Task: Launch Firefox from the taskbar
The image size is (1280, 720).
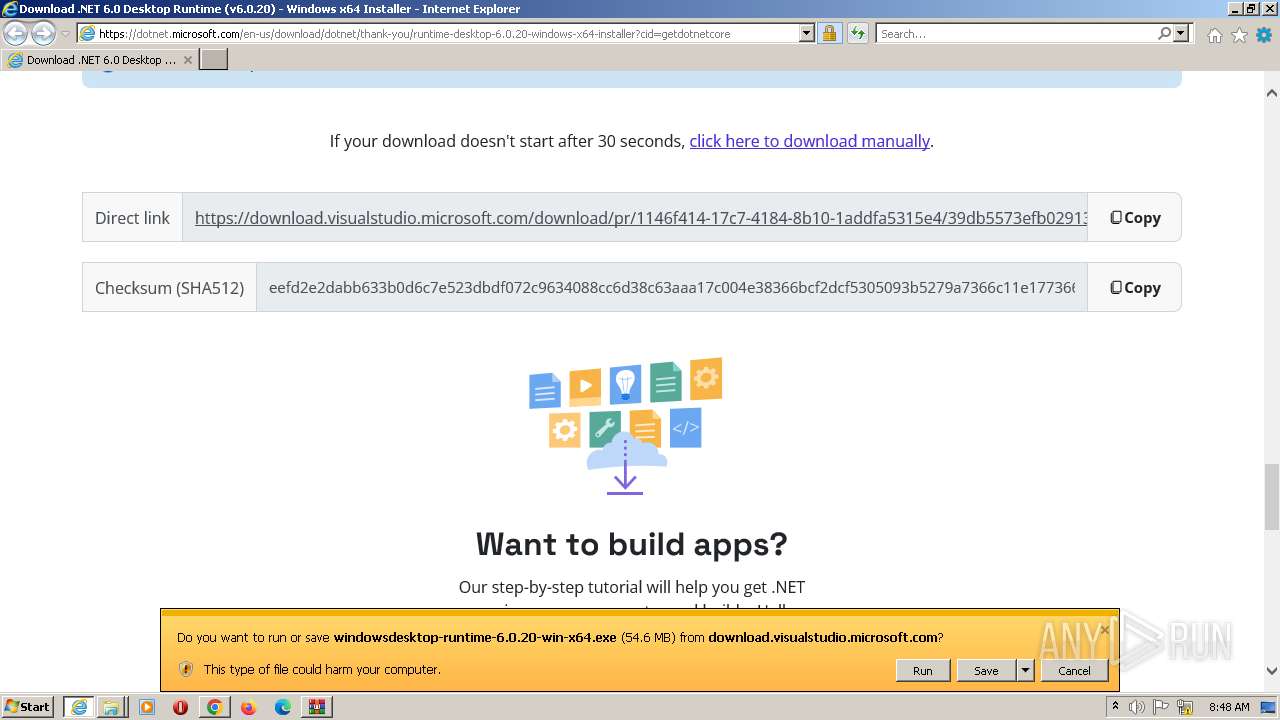Action: [248, 707]
